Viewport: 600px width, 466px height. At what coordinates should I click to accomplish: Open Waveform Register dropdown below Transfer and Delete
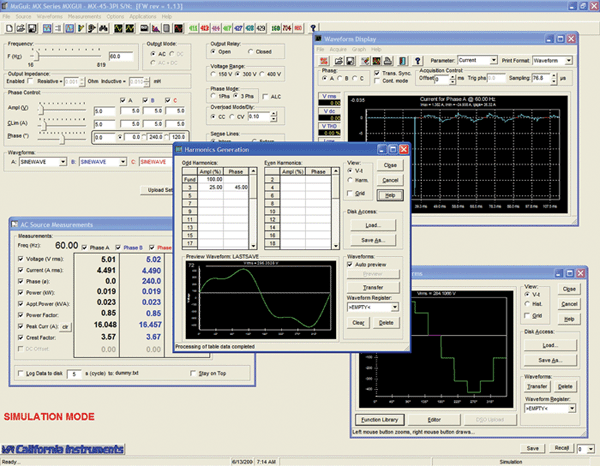[572, 409]
